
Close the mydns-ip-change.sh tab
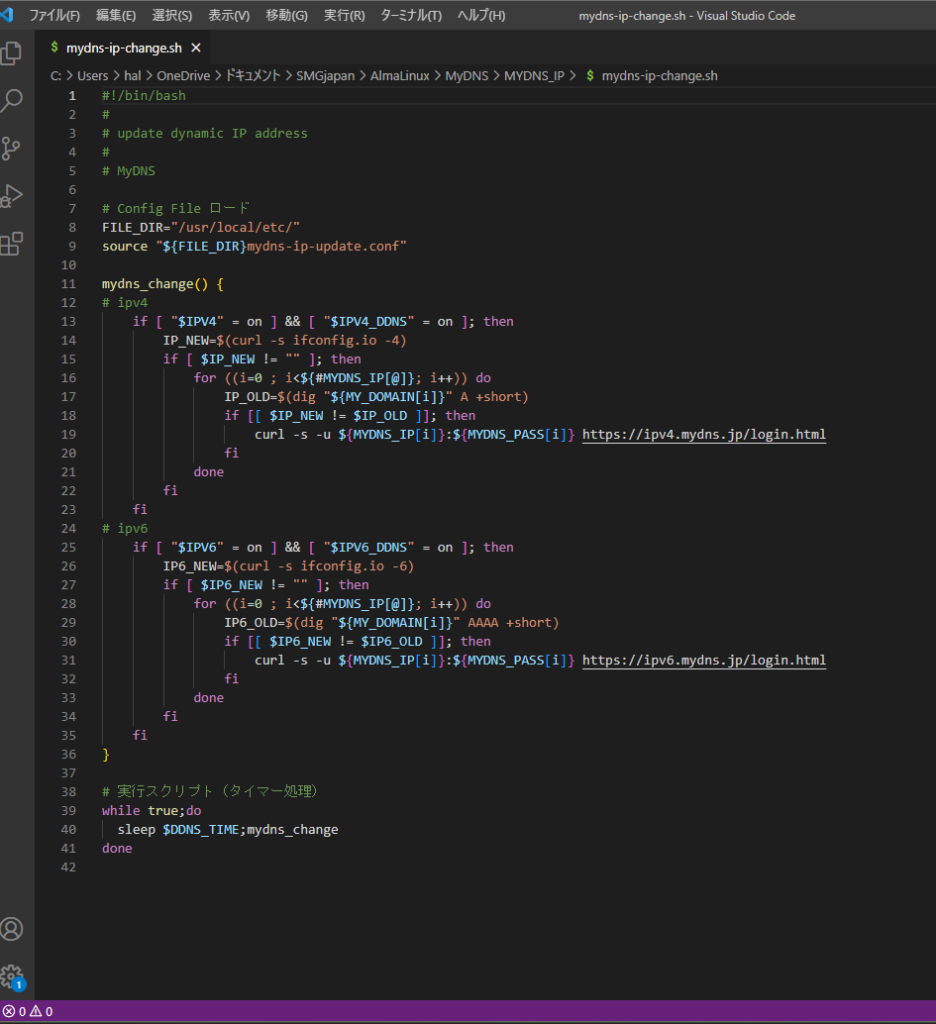point(196,48)
